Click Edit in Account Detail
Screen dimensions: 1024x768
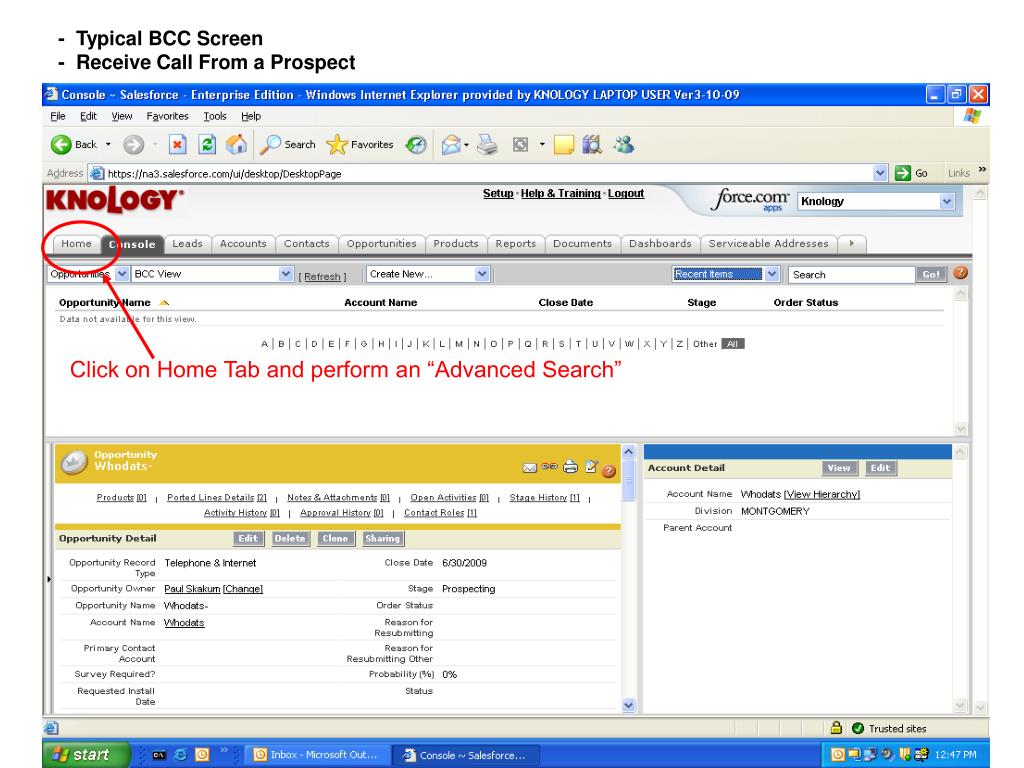coord(880,468)
